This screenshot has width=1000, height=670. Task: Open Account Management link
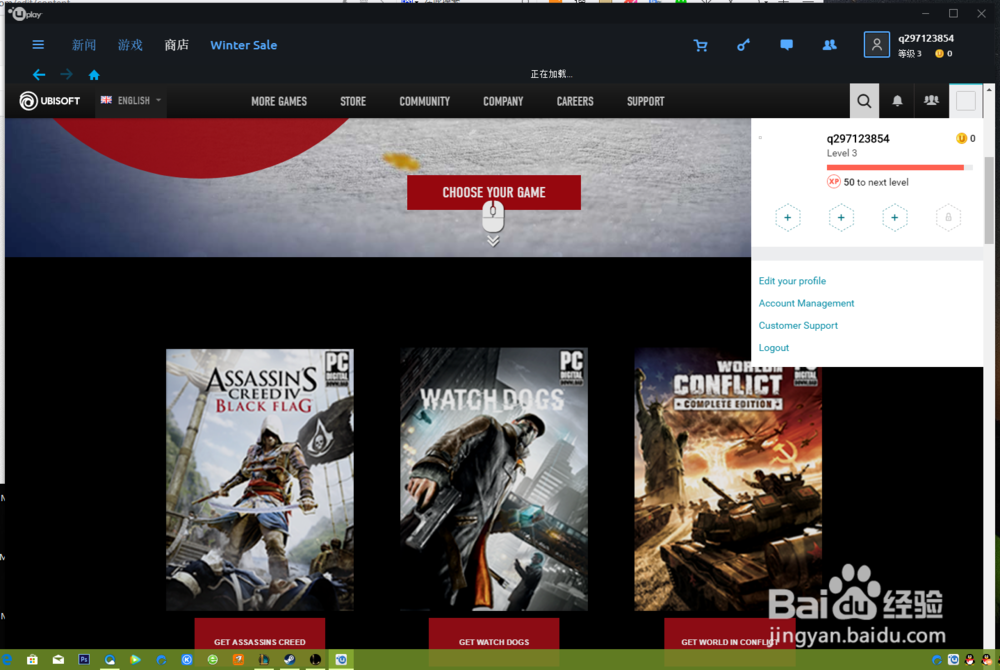806,303
